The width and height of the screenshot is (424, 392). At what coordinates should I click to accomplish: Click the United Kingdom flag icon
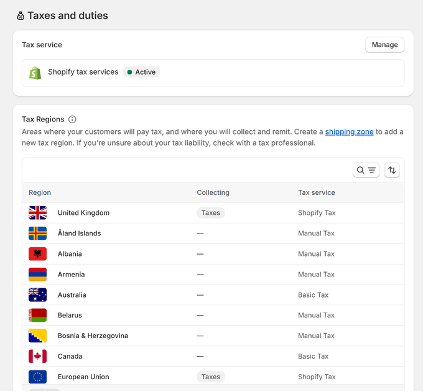(x=38, y=213)
